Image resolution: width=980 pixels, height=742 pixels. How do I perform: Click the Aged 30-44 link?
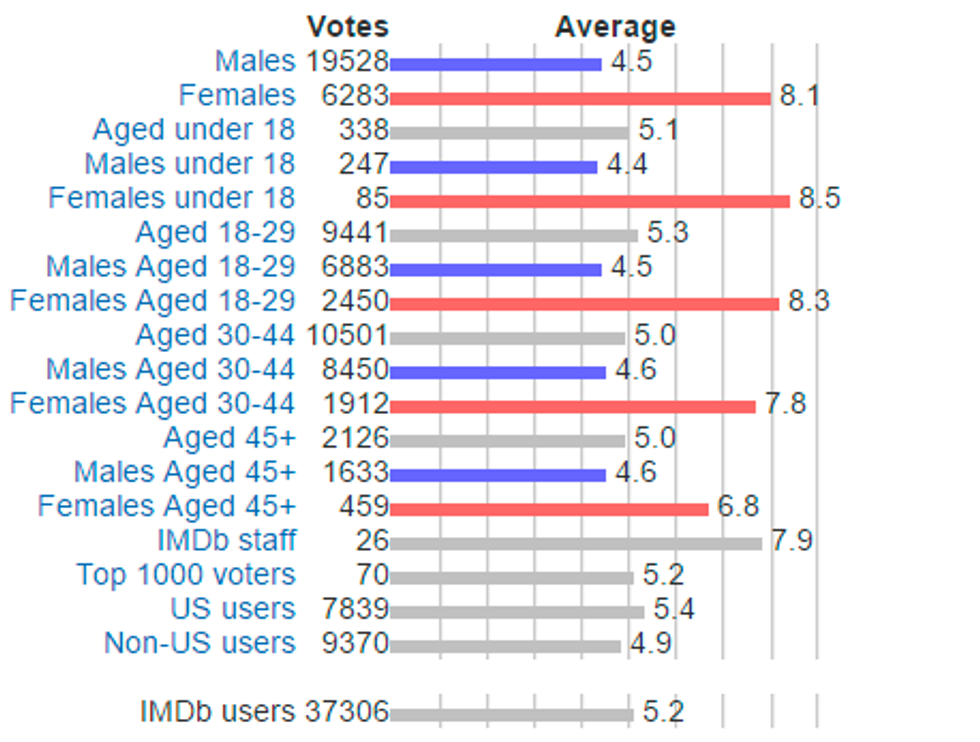click(215, 336)
